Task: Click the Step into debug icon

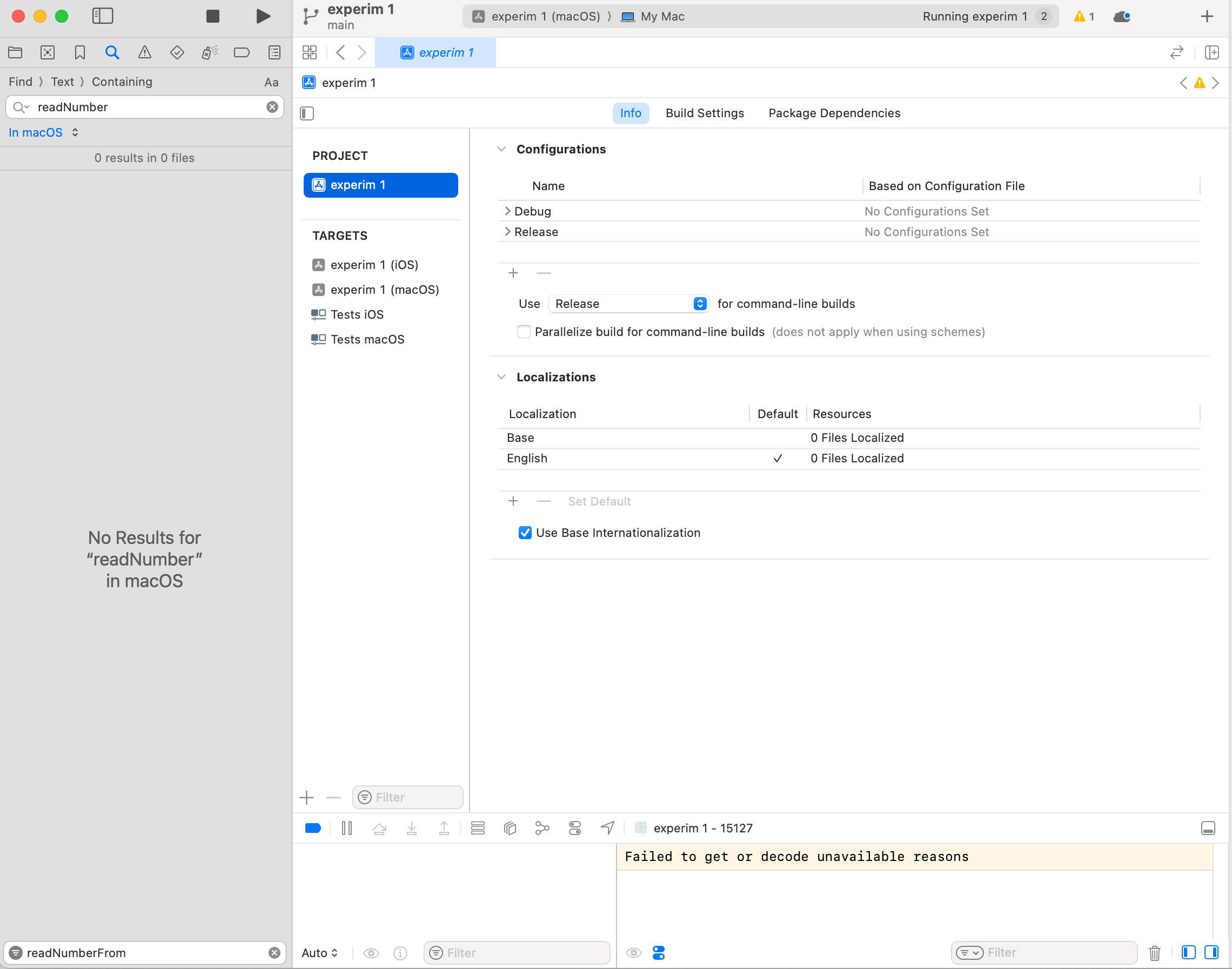Action: (412, 829)
